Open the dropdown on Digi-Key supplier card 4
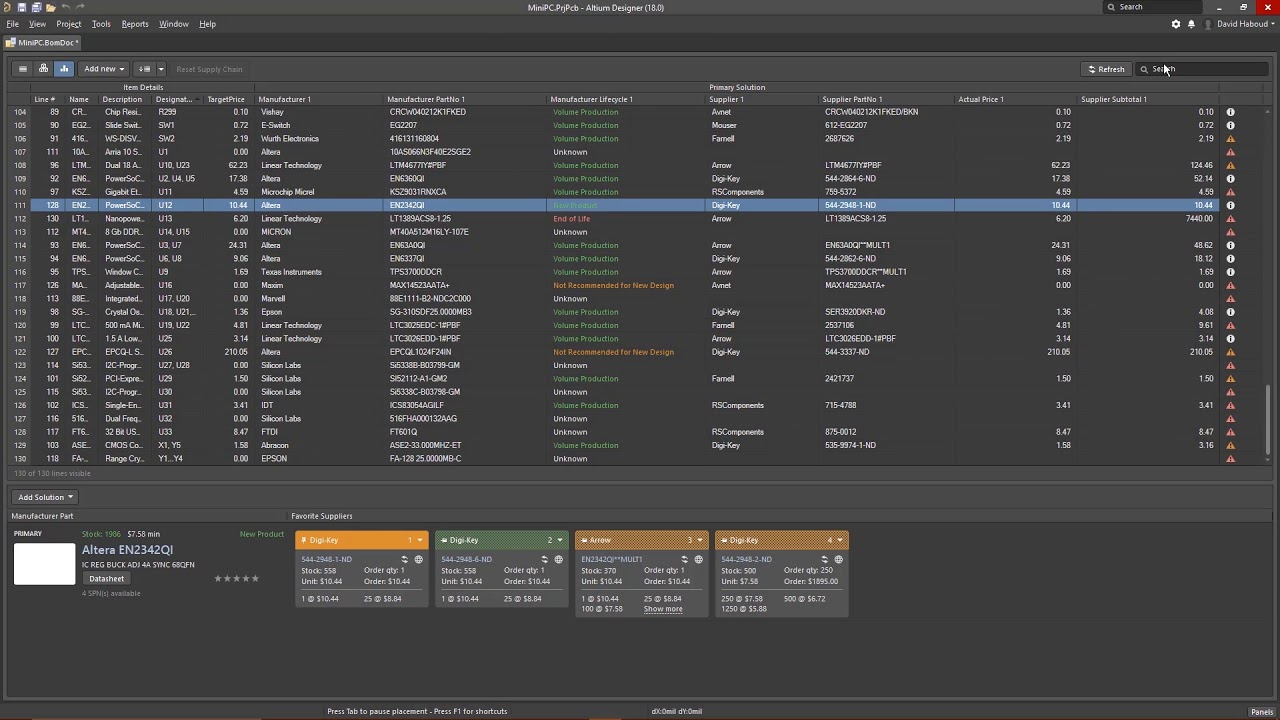This screenshot has height=720, width=1280. pyautogui.click(x=840, y=540)
